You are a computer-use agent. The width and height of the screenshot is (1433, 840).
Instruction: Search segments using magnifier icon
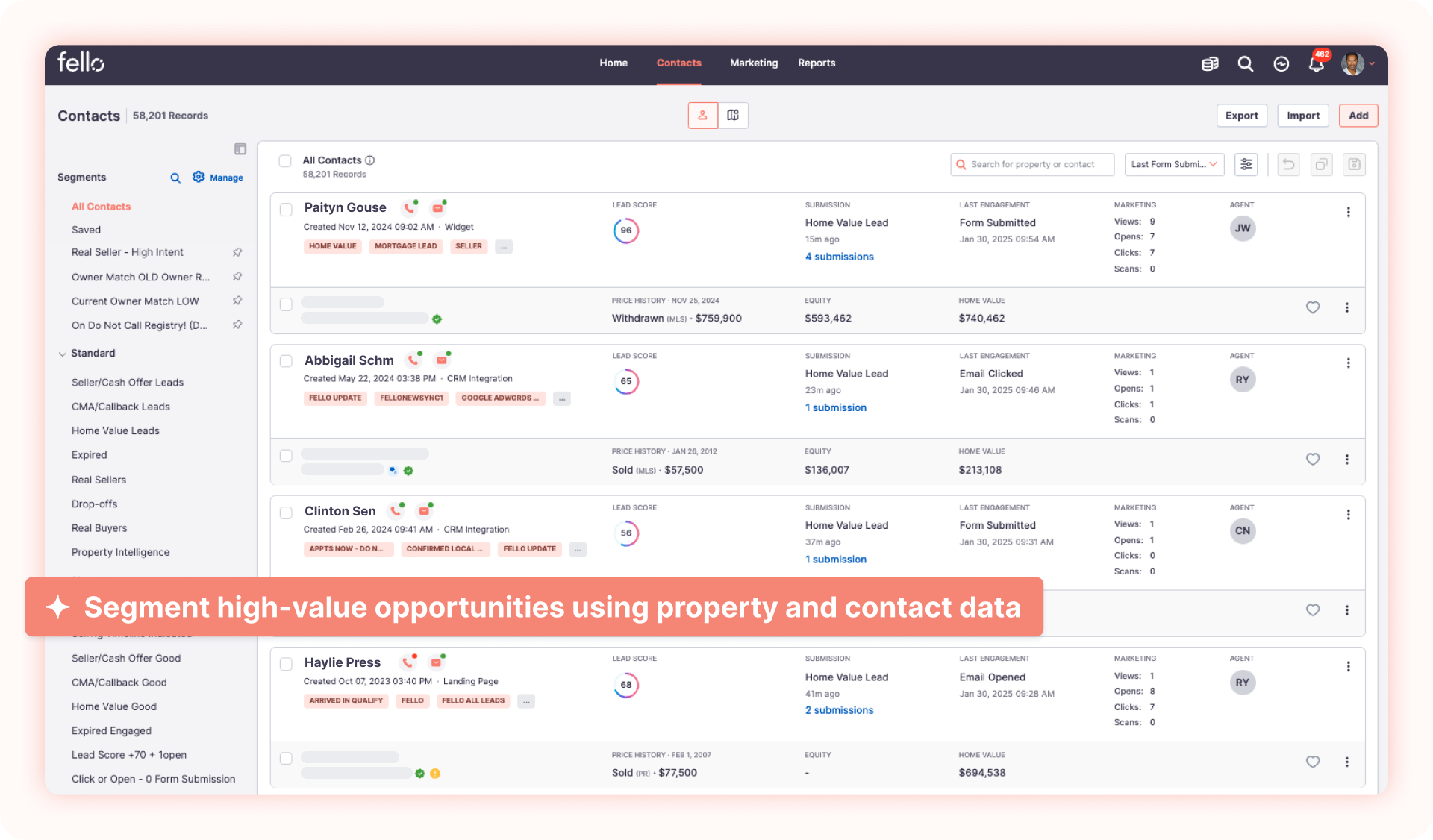175,178
